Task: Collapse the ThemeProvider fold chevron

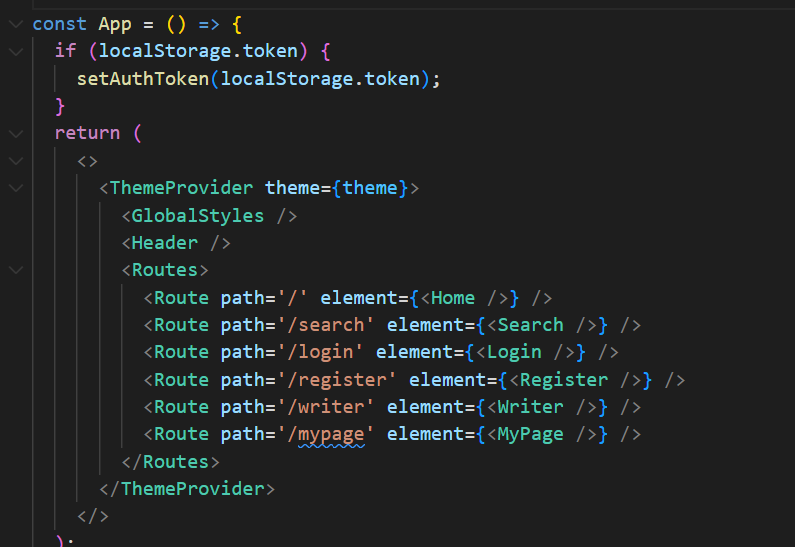Action: pos(16,188)
